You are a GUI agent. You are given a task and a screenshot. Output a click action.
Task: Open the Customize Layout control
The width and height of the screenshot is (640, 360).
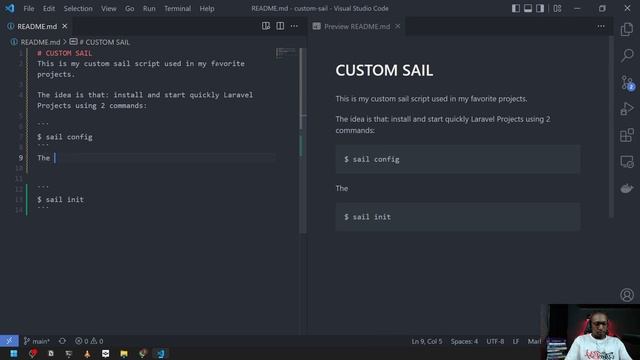click(x=558, y=9)
